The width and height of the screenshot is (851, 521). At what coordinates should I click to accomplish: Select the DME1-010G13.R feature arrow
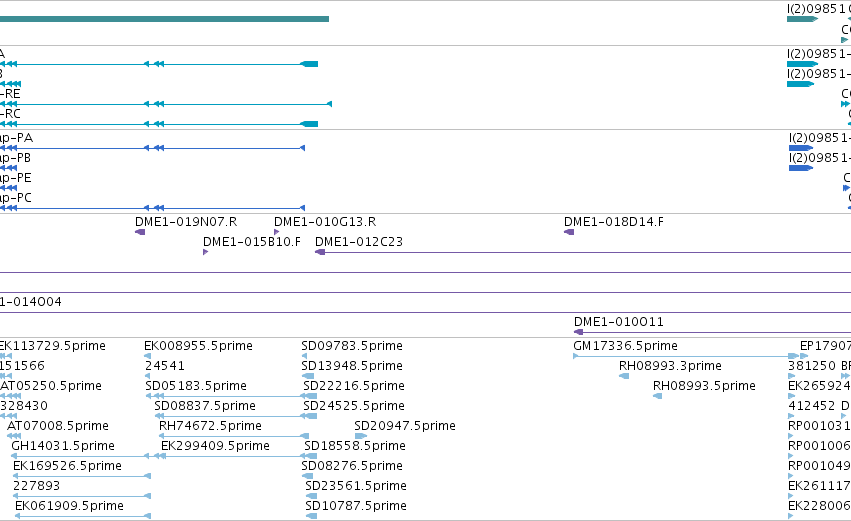click(276, 232)
